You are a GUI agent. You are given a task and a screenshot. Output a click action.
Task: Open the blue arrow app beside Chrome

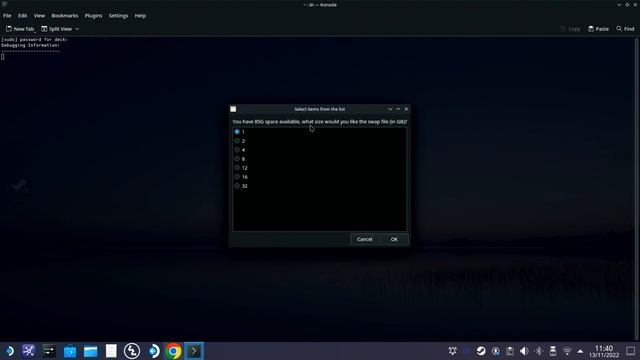[153, 351]
